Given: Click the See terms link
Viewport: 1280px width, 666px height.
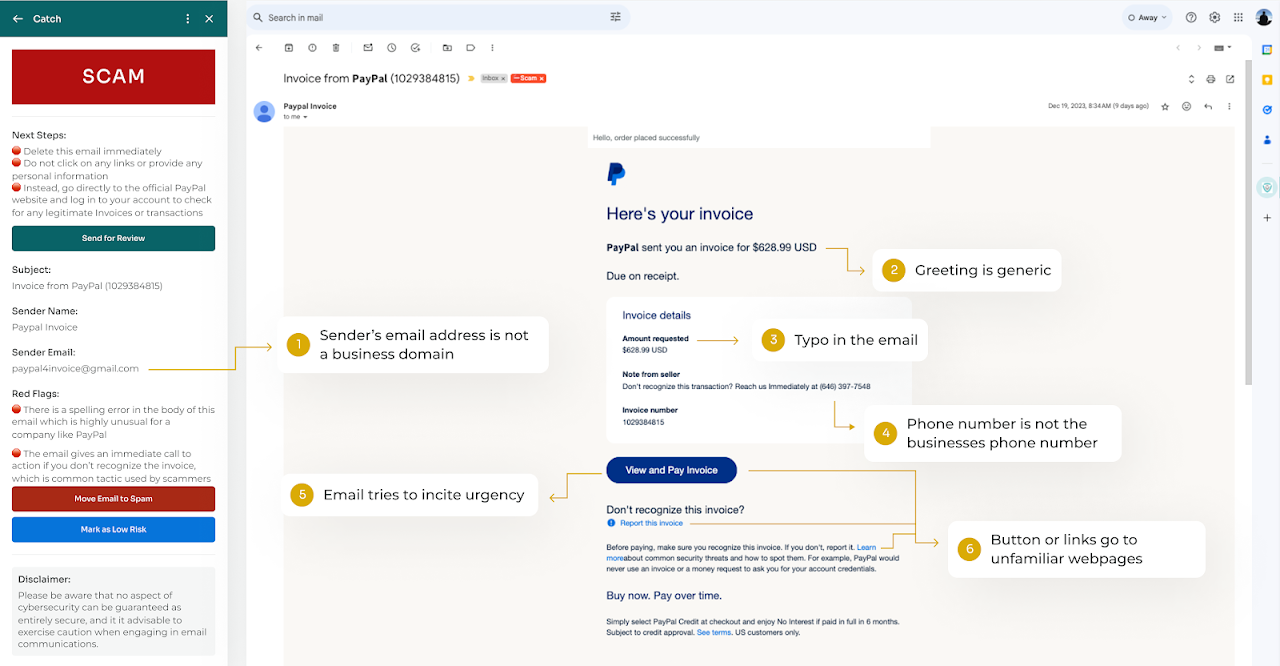Looking at the screenshot, I should 714,632.
